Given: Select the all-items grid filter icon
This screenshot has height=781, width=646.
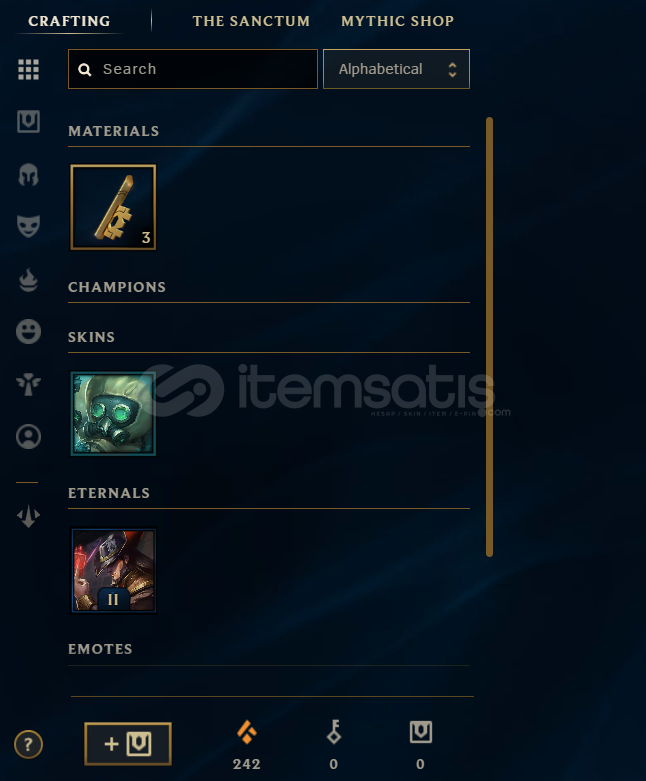Looking at the screenshot, I should 28,69.
